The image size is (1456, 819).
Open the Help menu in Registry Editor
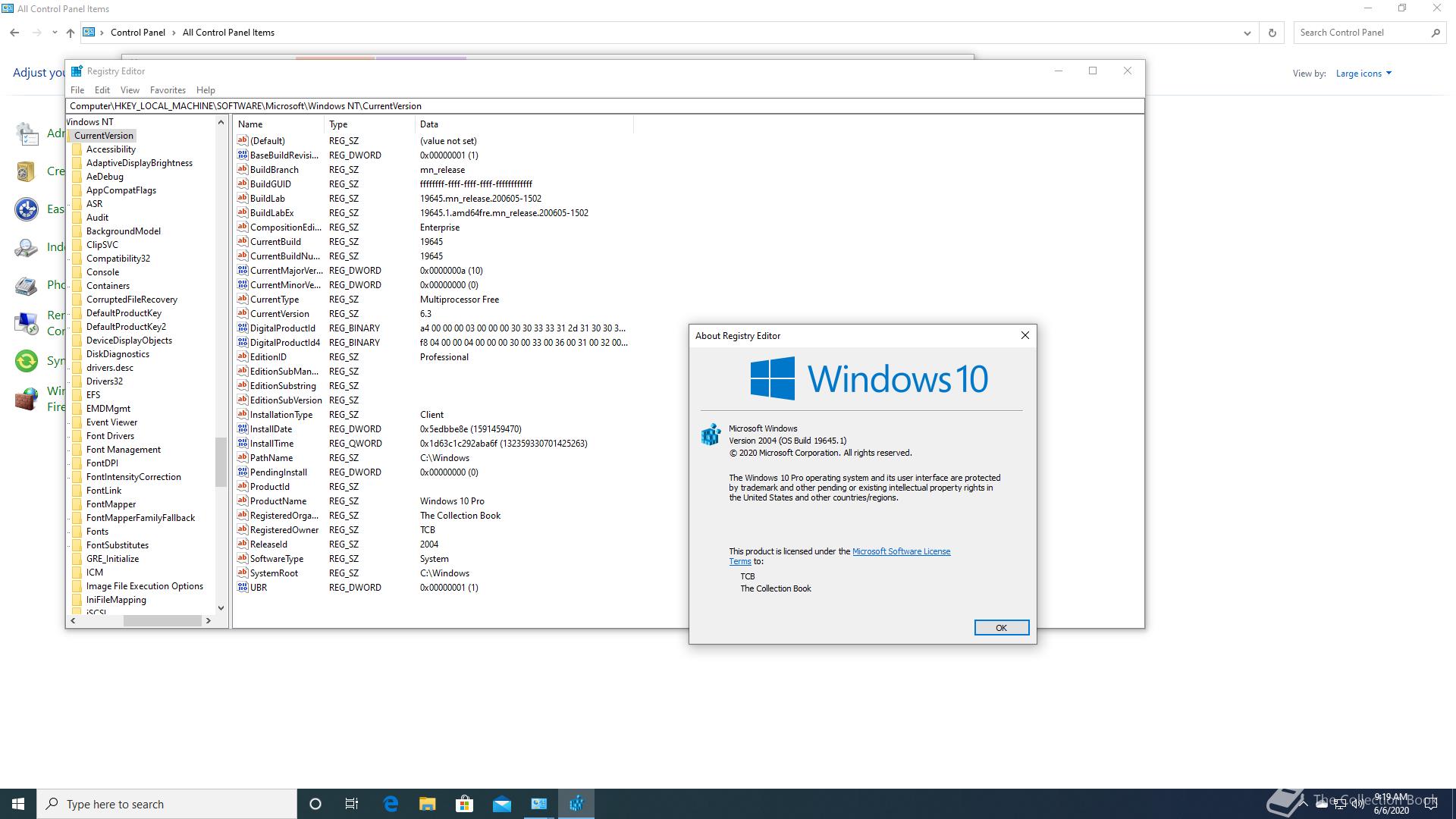[x=206, y=89]
